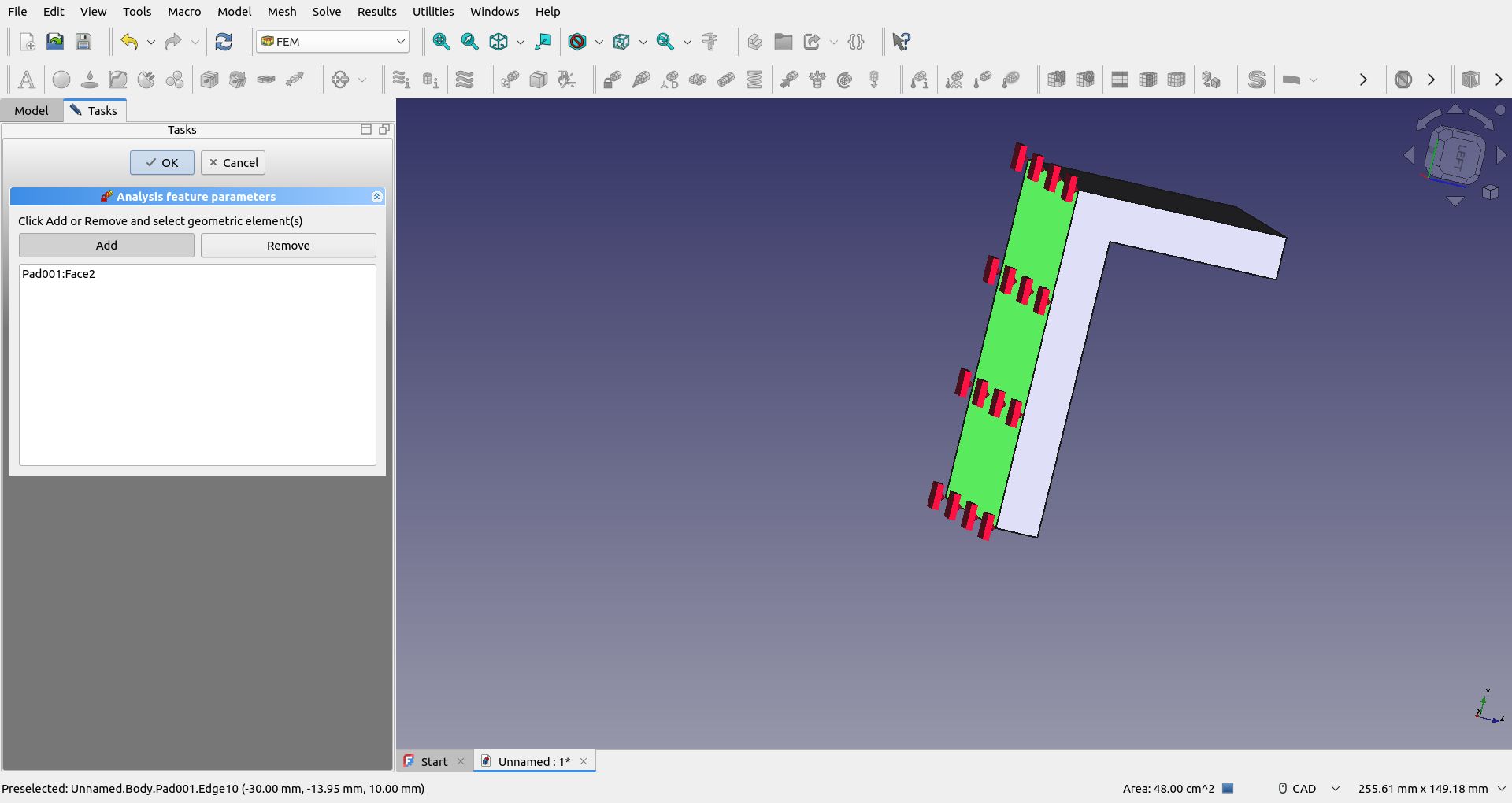
Task: Open the Utilities menu
Action: tap(433, 12)
